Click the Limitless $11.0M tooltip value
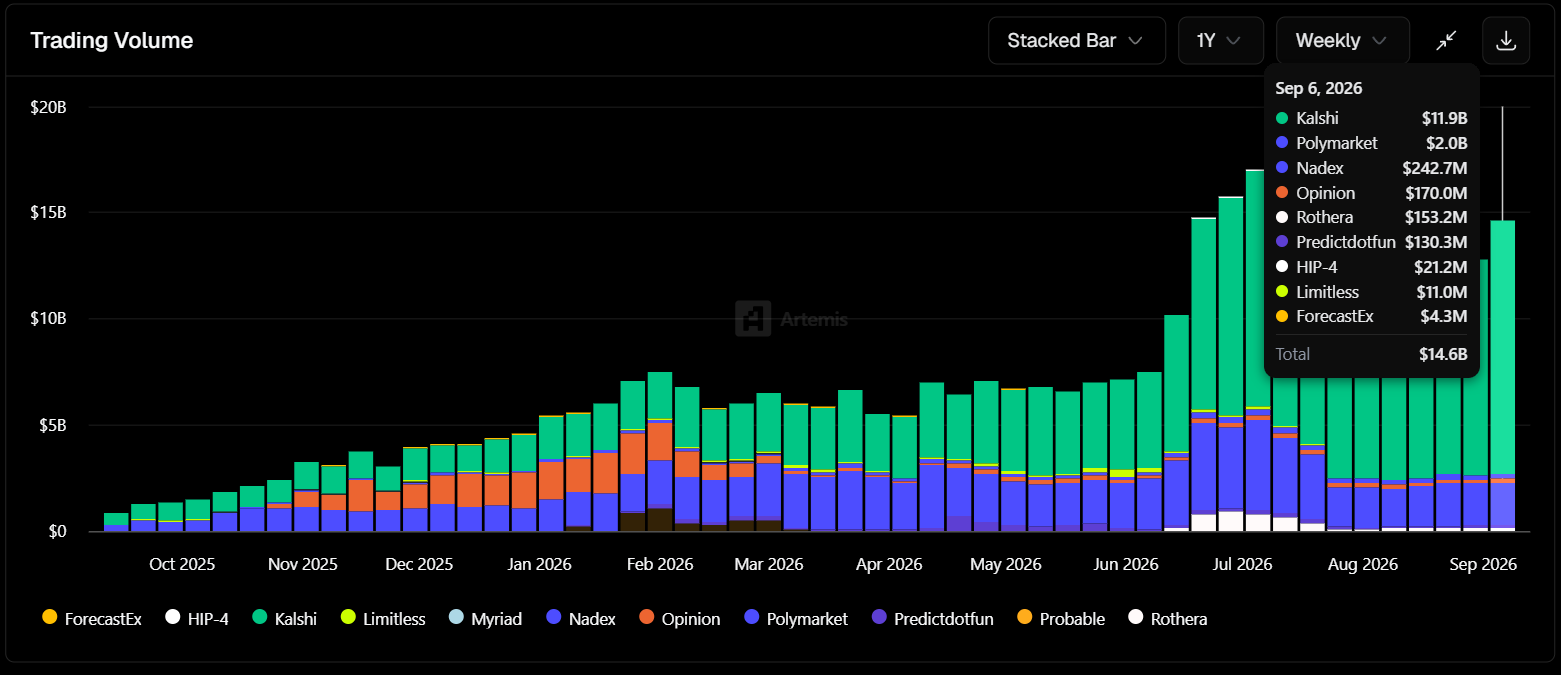1561x675 pixels. [x=1441, y=292]
